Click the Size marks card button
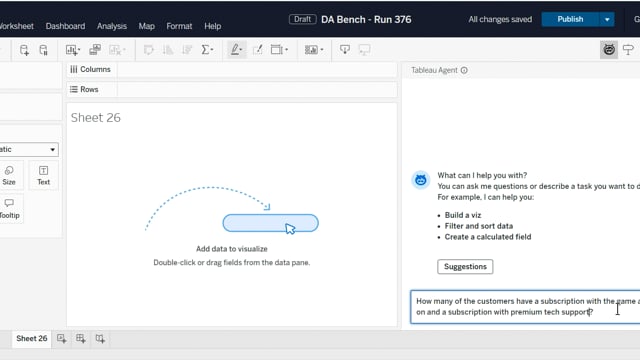 (x=9, y=176)
